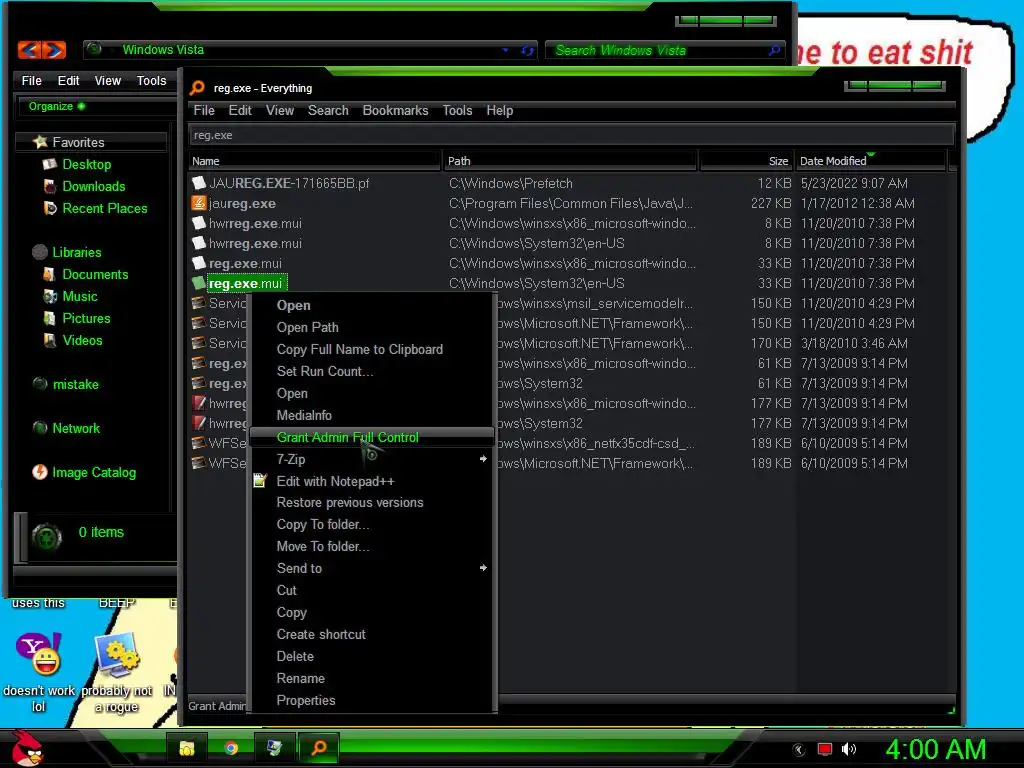Click the refresh icon in Explorer address bar
This screenshot has height=768, width=1024.
[527, 50]
